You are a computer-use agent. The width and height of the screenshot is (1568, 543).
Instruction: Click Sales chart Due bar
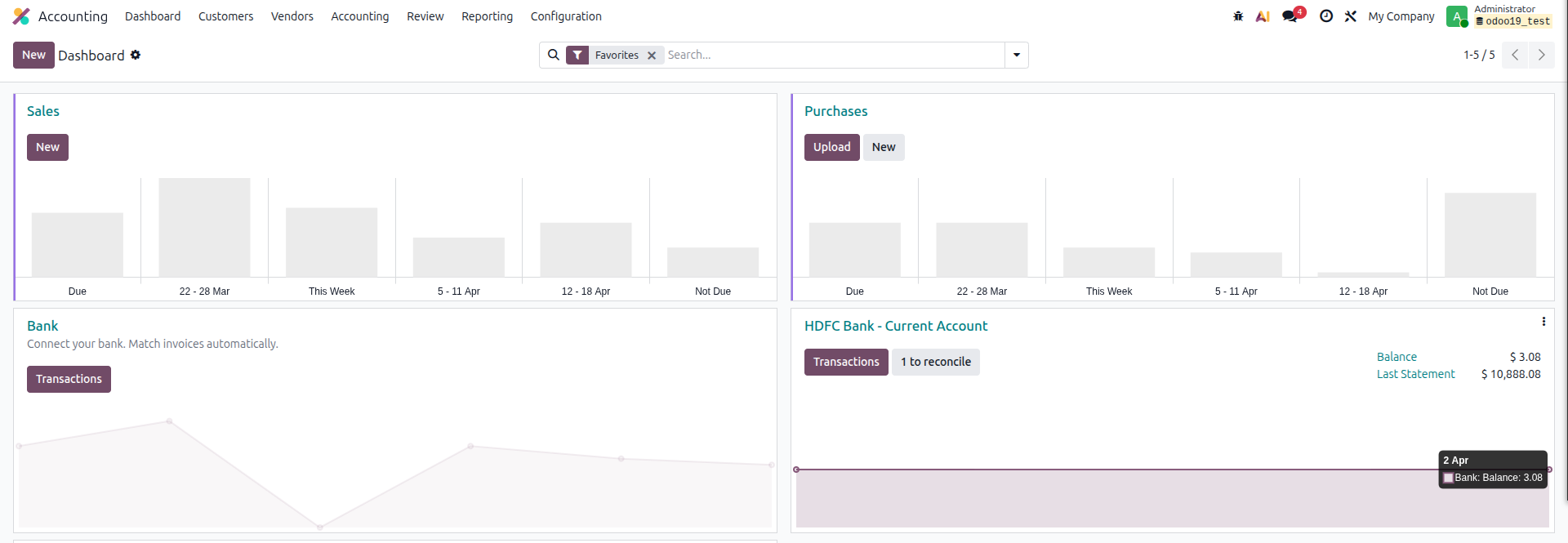[78, 244]
